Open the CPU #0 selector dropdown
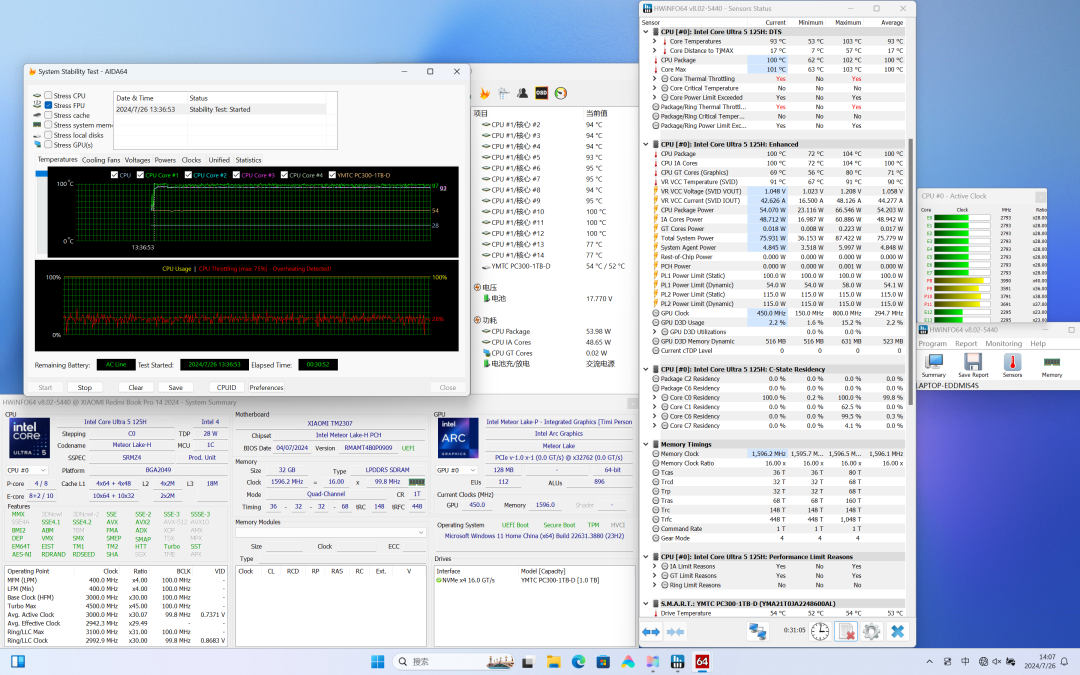1080x675 pixels. [27, 469]
